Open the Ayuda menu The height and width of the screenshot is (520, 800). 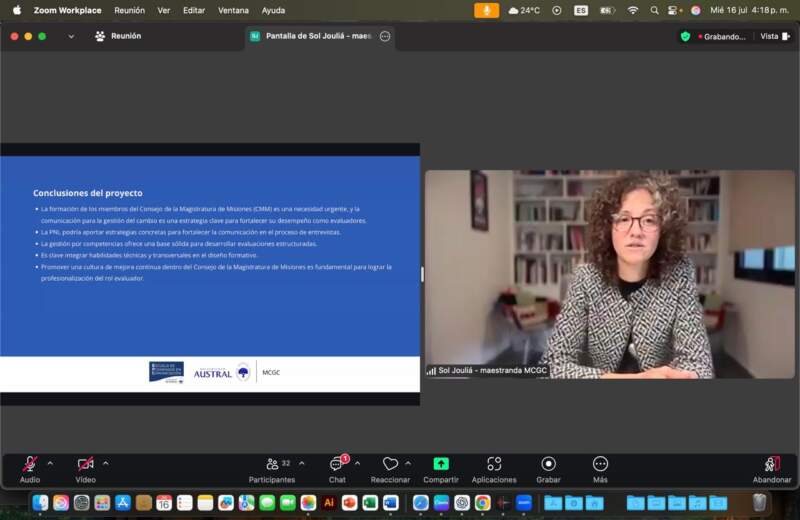coord(273,10)
